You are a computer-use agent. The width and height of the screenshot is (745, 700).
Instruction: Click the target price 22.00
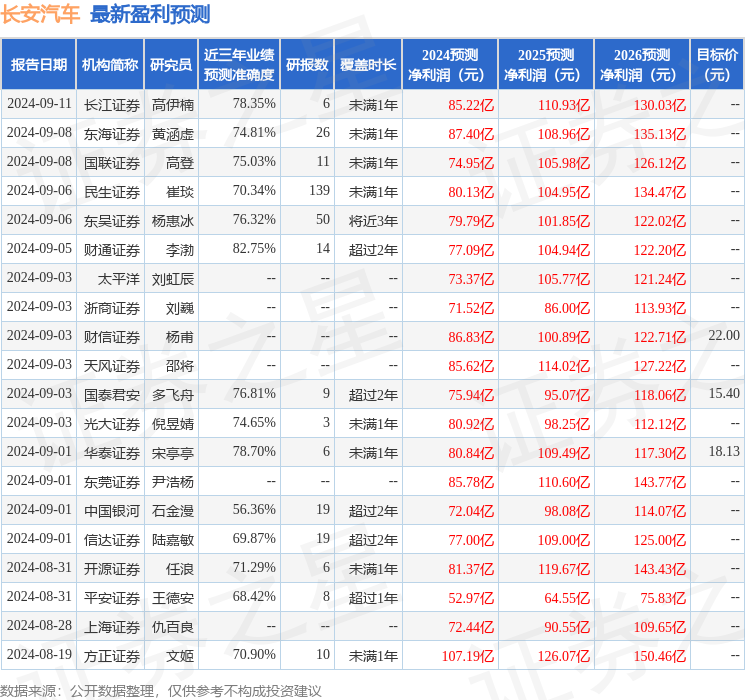pos(724,335)
